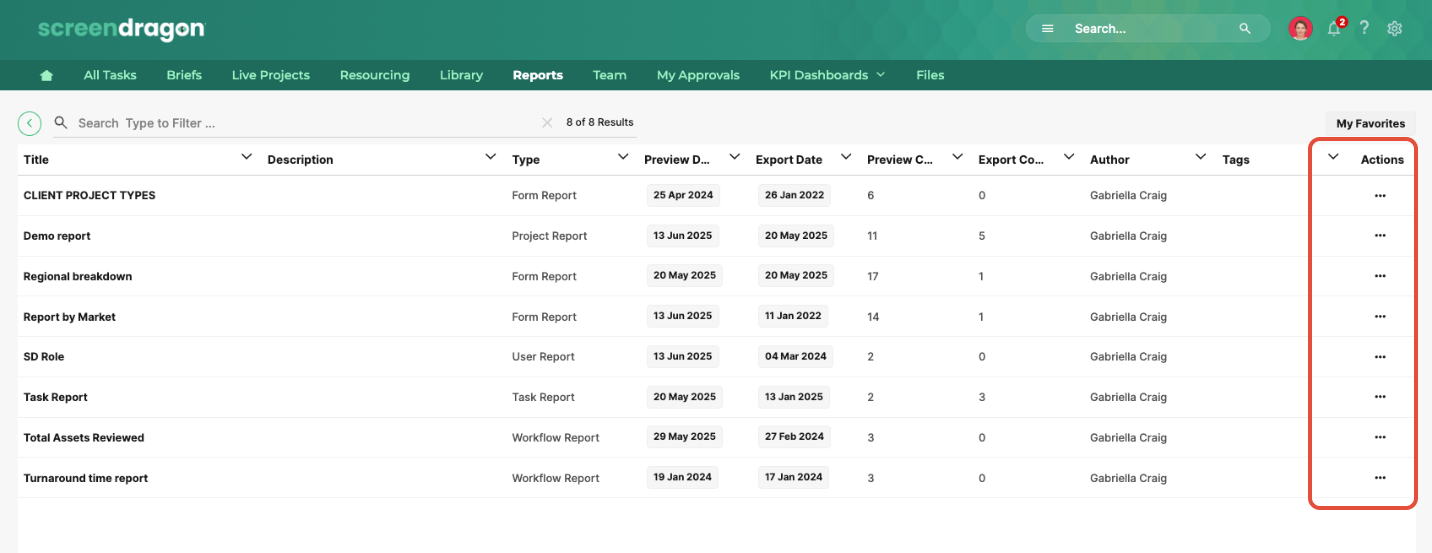1432x553 pixels.
Task: Clear the filter with the X icon
Action: click(x=547, y=122)
